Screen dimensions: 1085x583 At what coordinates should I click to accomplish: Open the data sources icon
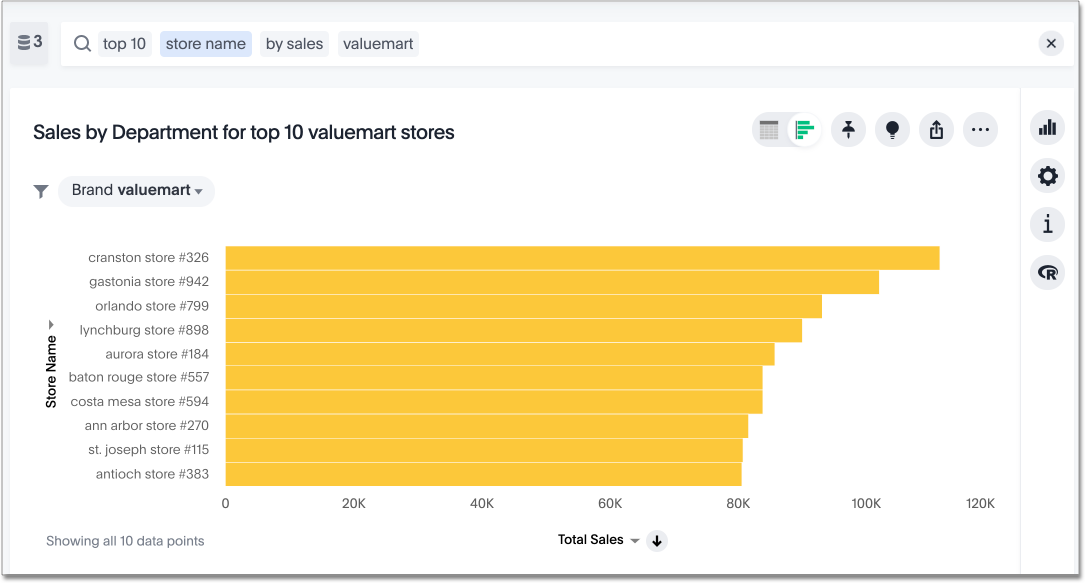click(29, 43)
